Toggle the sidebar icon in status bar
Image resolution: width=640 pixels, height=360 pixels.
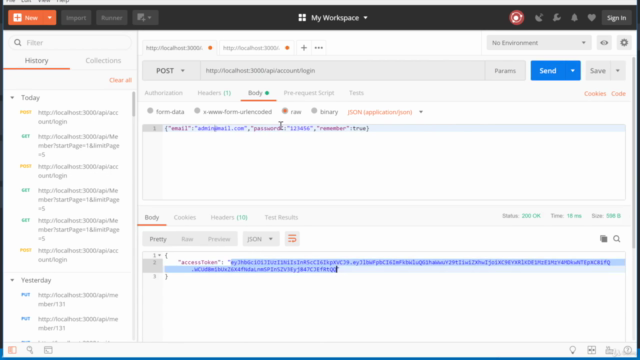point(12,350)
